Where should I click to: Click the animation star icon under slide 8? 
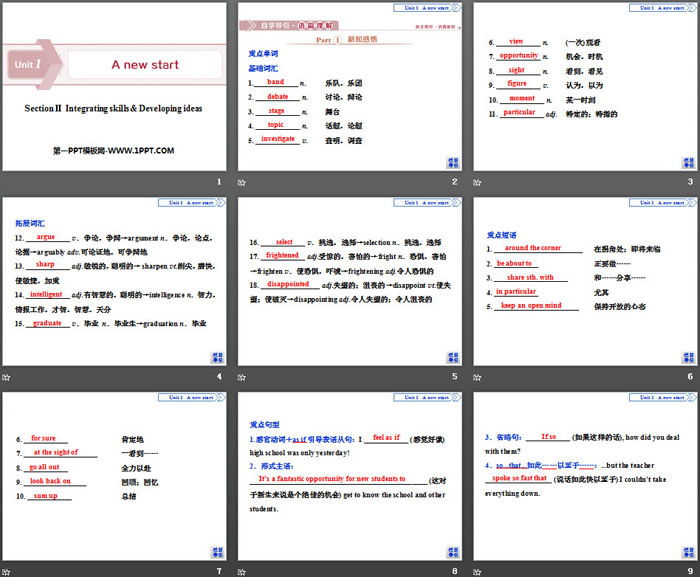tap(242, 572)
